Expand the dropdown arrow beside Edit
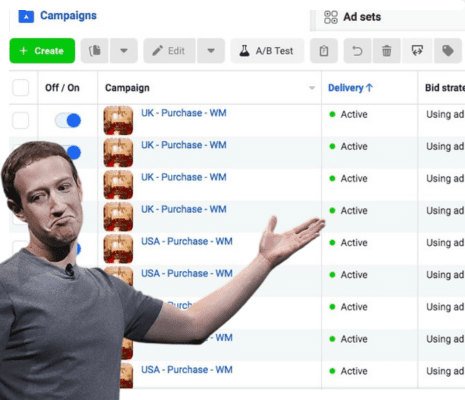The image size is (465, 400). [211, 51]
